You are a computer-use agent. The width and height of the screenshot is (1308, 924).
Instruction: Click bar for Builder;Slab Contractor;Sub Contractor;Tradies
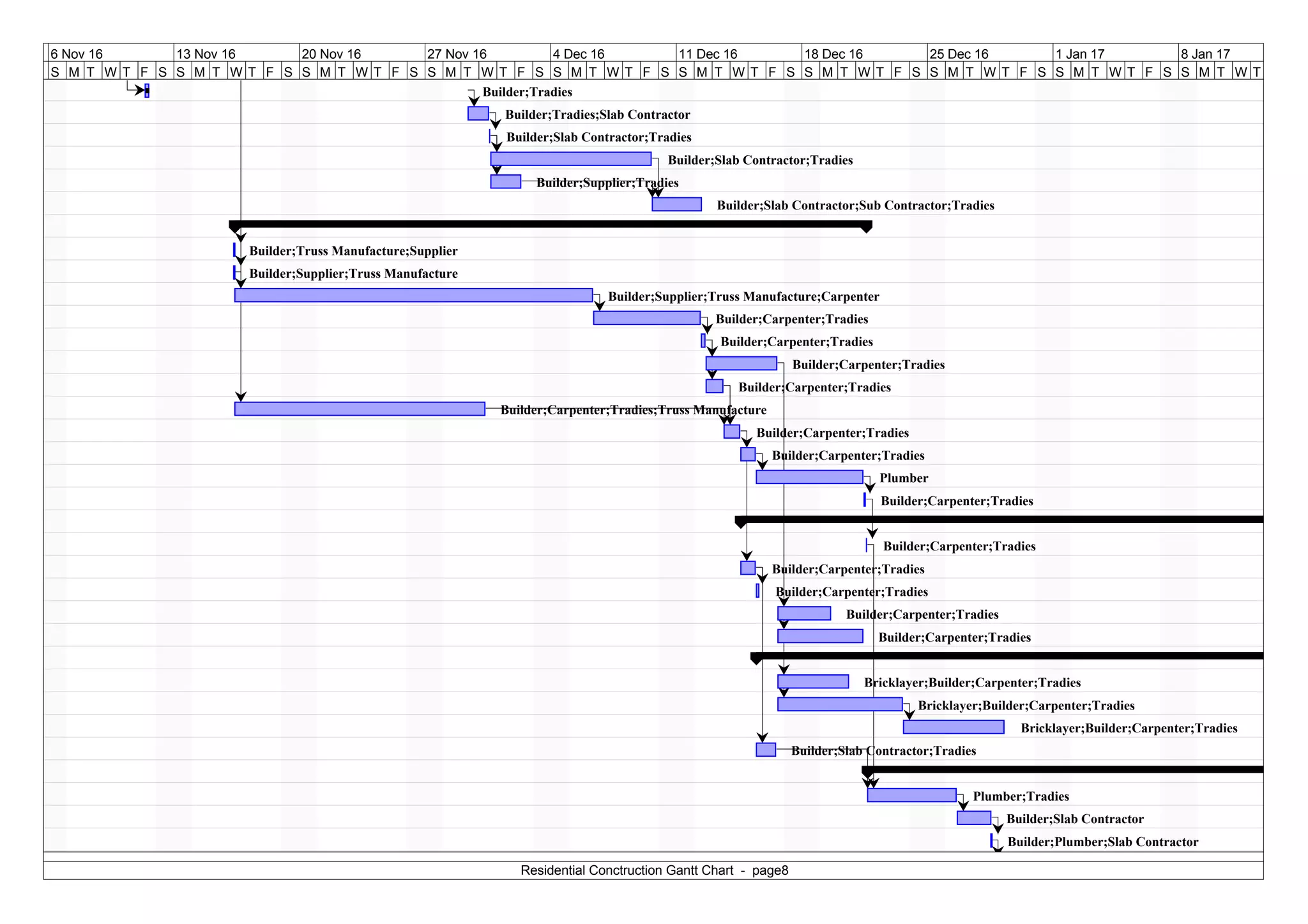pyautogui.click(x=677, y=204)
